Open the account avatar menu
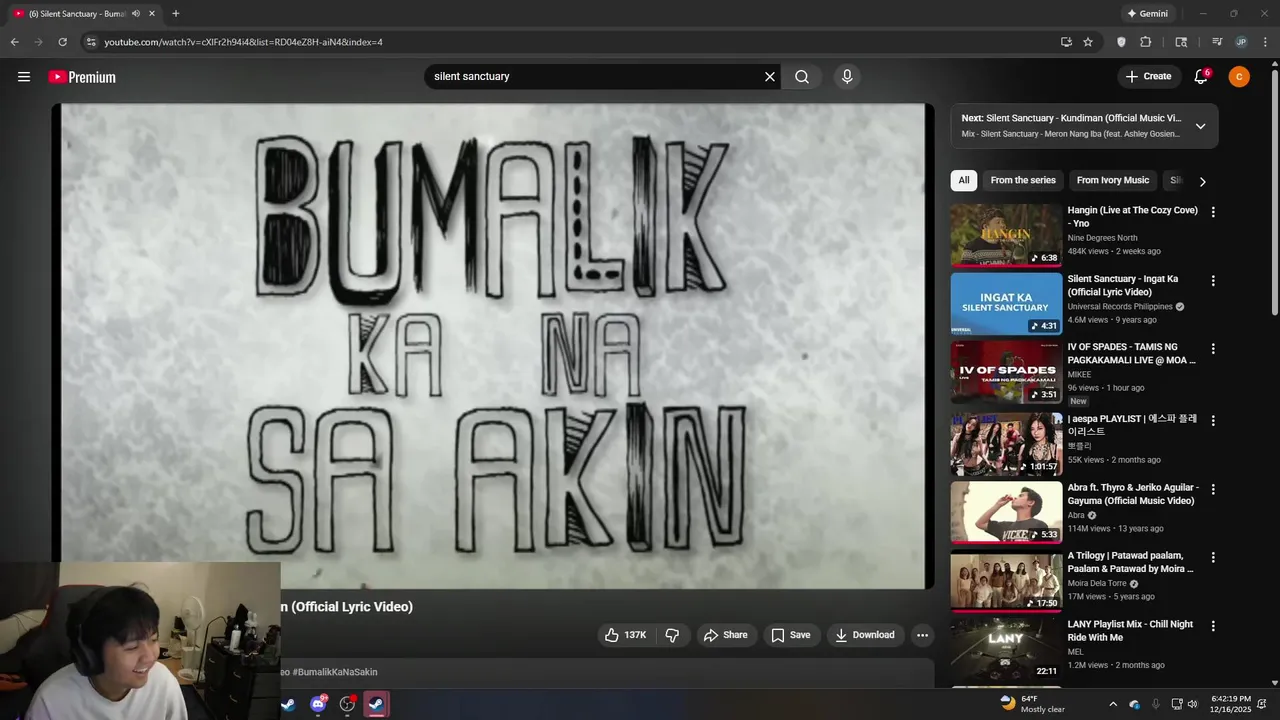The image size is (1280, 720). 1239,77
